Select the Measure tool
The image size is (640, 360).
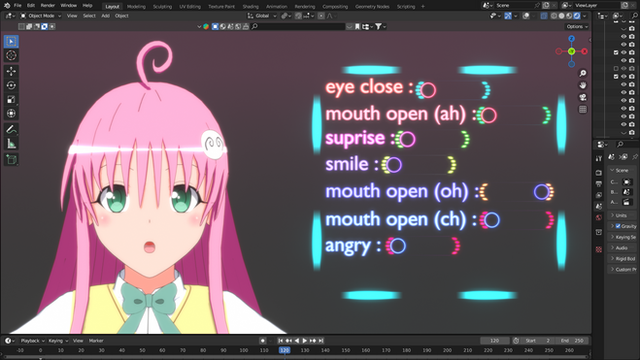pyautogui.click(x=11, y=144)
